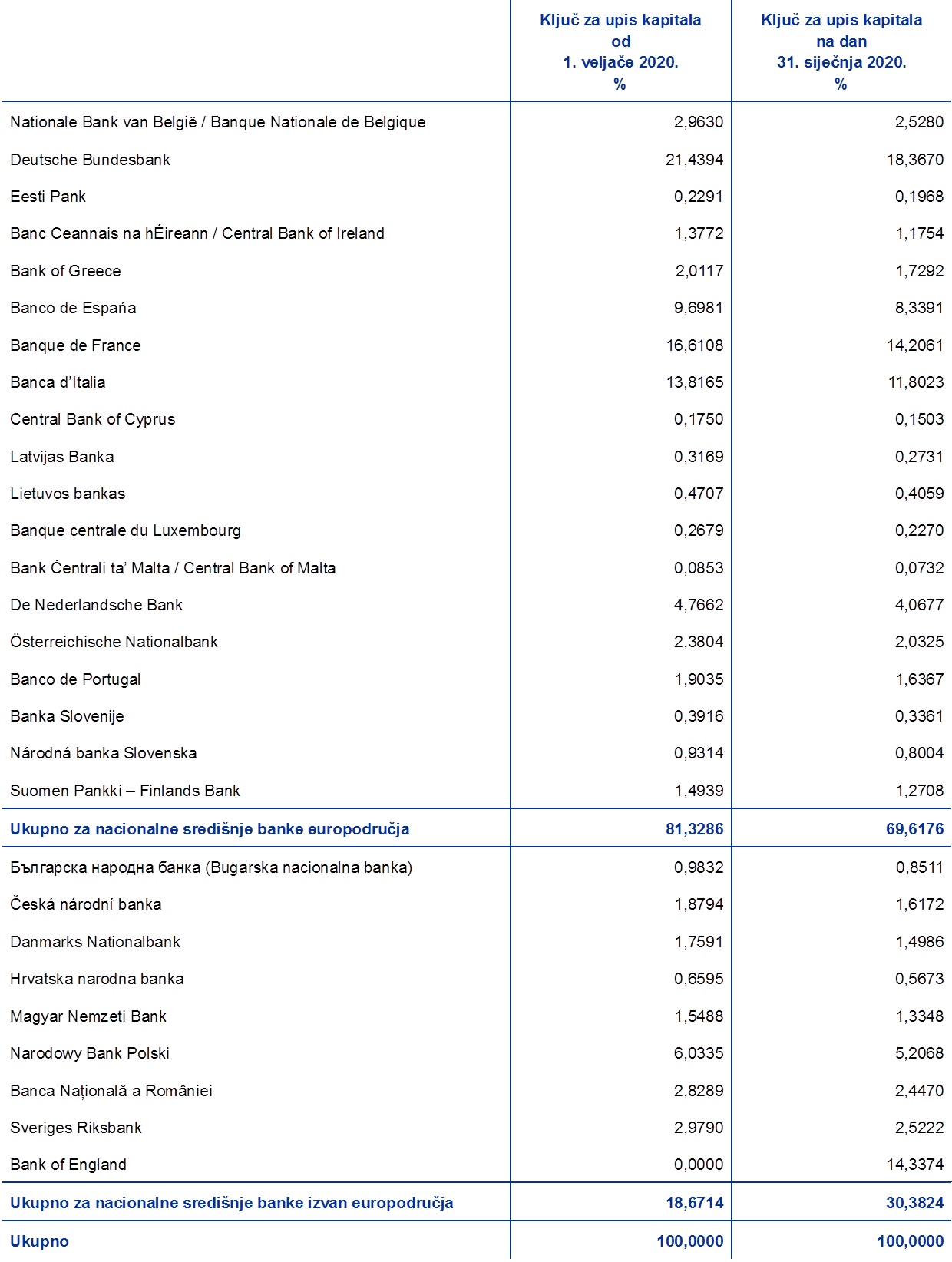Select the Central Bank of Ireland row label
952x1262 pixels.
[x=197, y=233]
